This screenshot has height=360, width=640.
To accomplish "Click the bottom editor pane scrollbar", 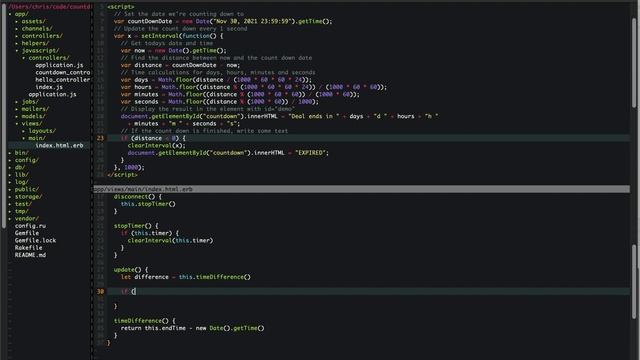I will tap(634, 283).
